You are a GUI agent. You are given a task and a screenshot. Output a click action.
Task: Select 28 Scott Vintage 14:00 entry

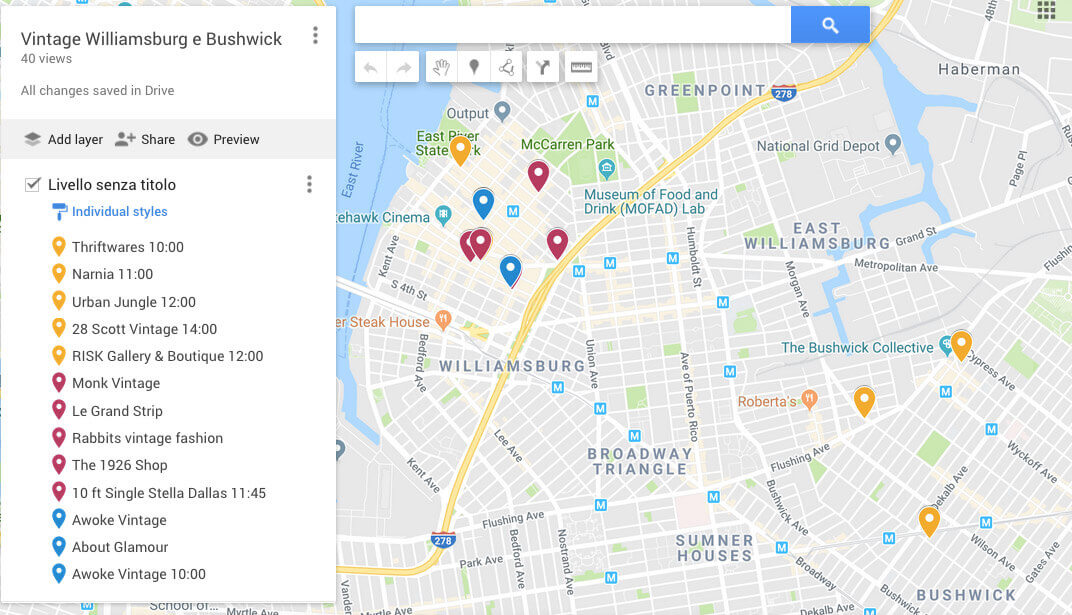coord(144,329)
